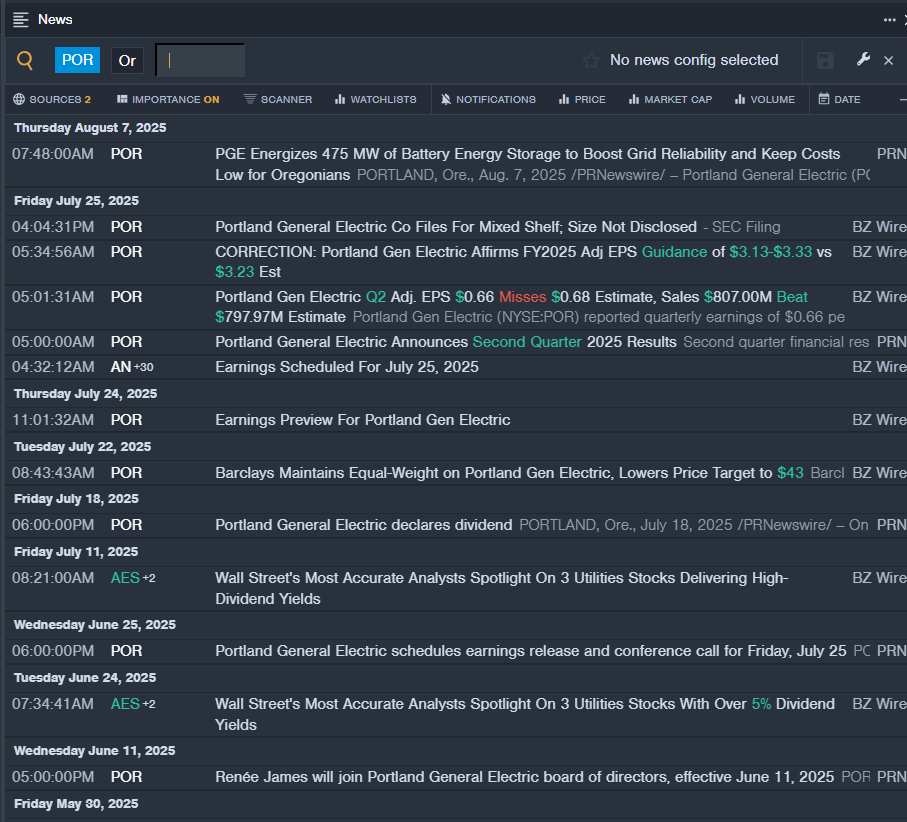The height and width of the screenshot is (822, 907).
Task: Click BZ Wire source on Mixed Shelf row
Action: (879, 227)
